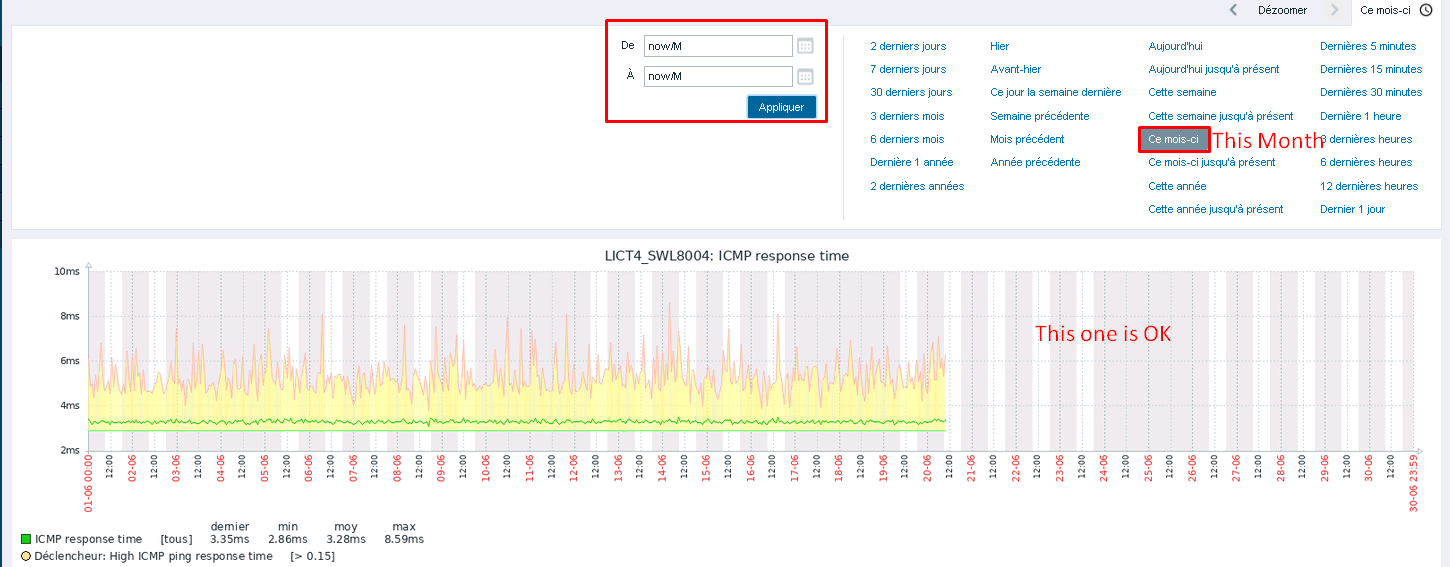Select the Aujourd'hui preset
The width and height of the screenshot is (1450, 567).
(x=1175, y=46)
